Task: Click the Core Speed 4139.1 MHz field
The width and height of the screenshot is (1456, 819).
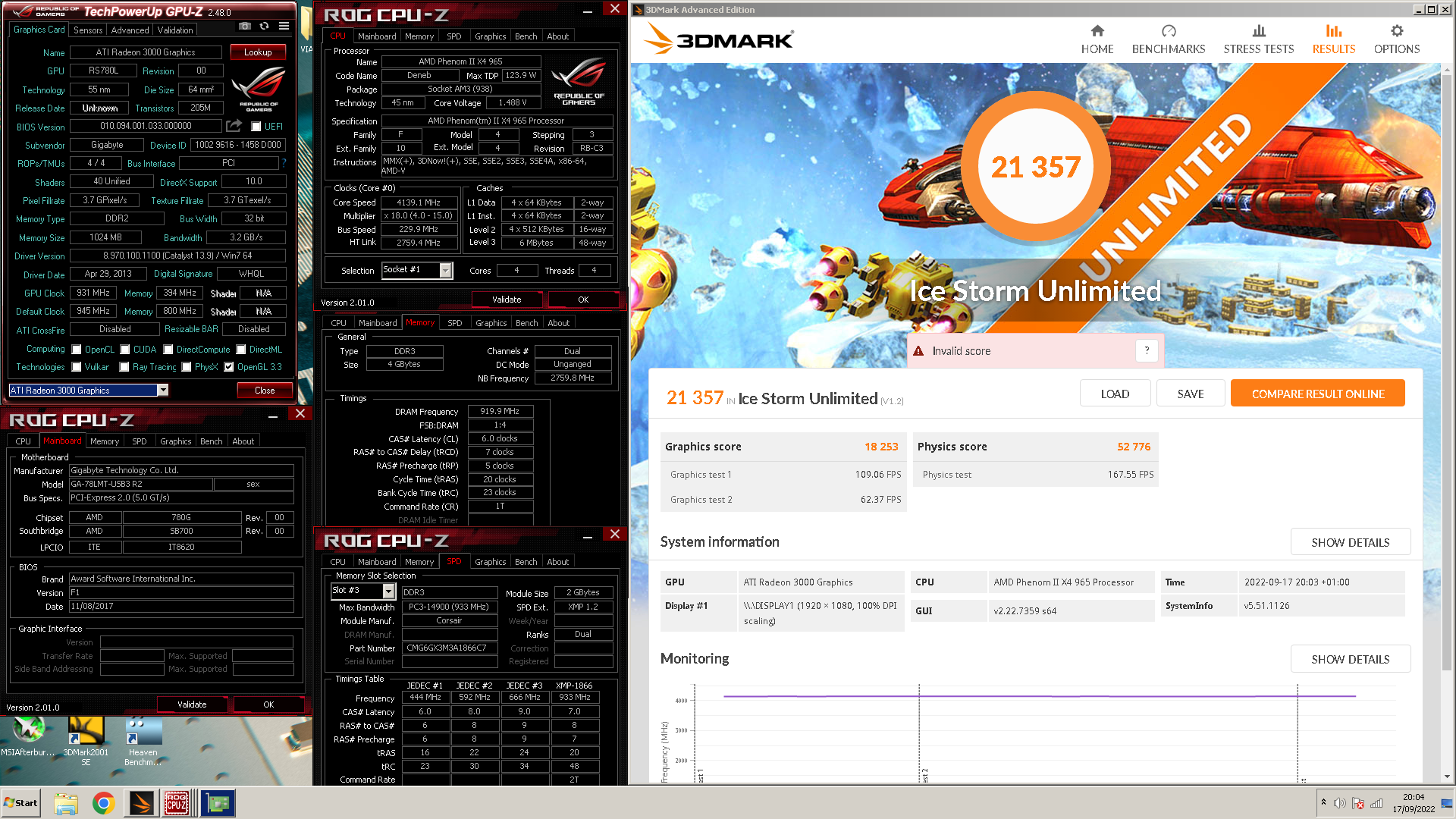Action: (419, 202)
